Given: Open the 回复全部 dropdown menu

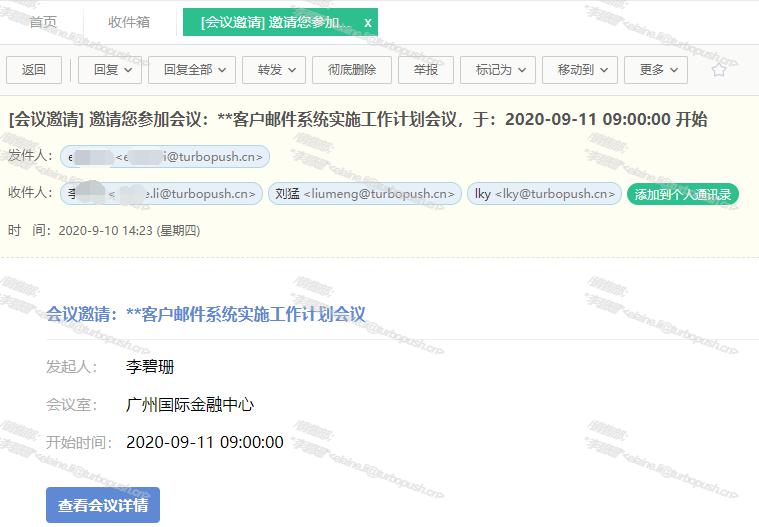Looking at the screenshot, I should pyautogui.click(x=192, y=70).
